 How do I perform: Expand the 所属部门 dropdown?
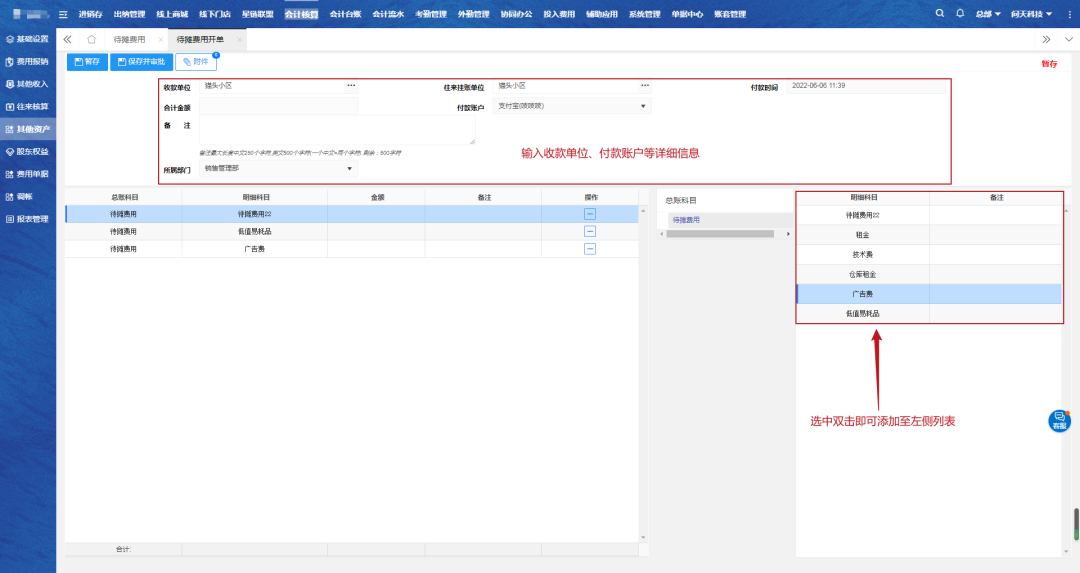click(x=350, y=169)
